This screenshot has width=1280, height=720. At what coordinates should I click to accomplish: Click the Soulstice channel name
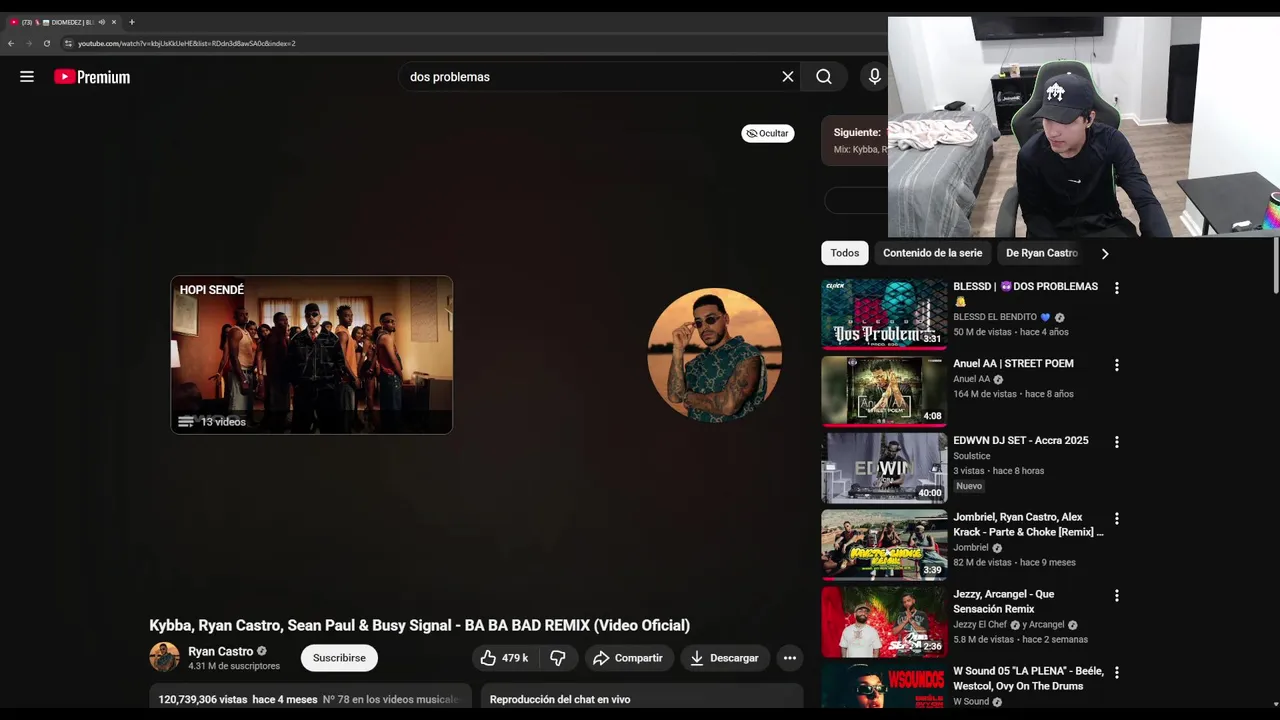972,456
